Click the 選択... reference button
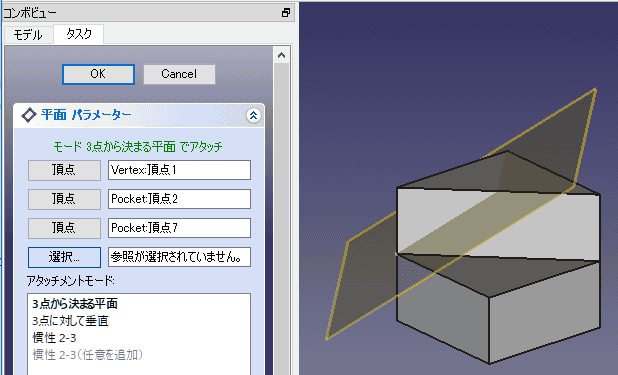Image resolution: width=618 pixels, height=375 pixels. pyautogui.click(x=64, y=257)
